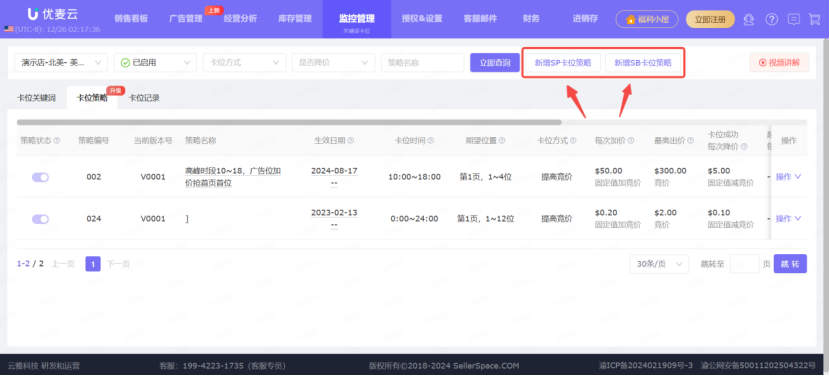Click the US flag timezone icon
The width and height of the screenshot is (830, 376).
8,29
